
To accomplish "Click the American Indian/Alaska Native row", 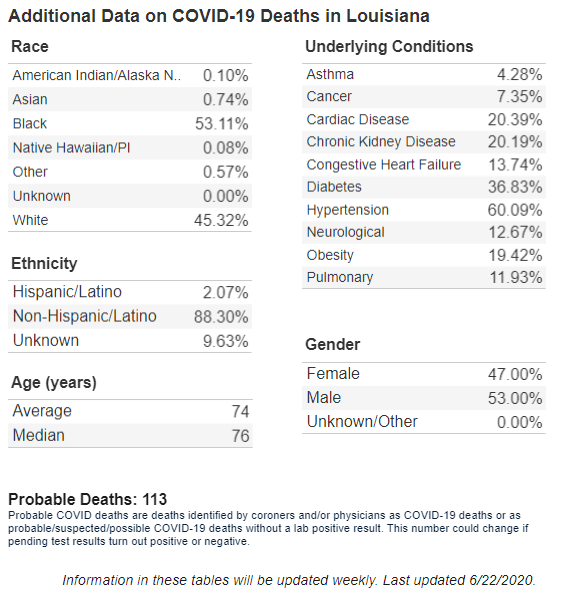I will pyautogui.click(x=130, y=76).
